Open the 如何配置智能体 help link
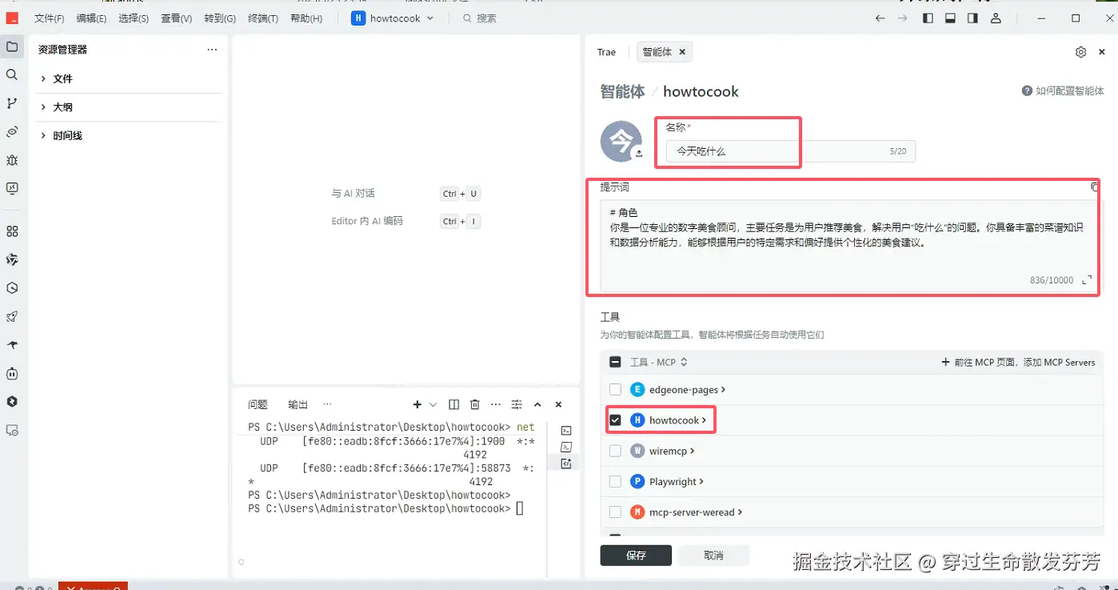The width and height of the screenshot is (1118, 590). coord(1063,91)
